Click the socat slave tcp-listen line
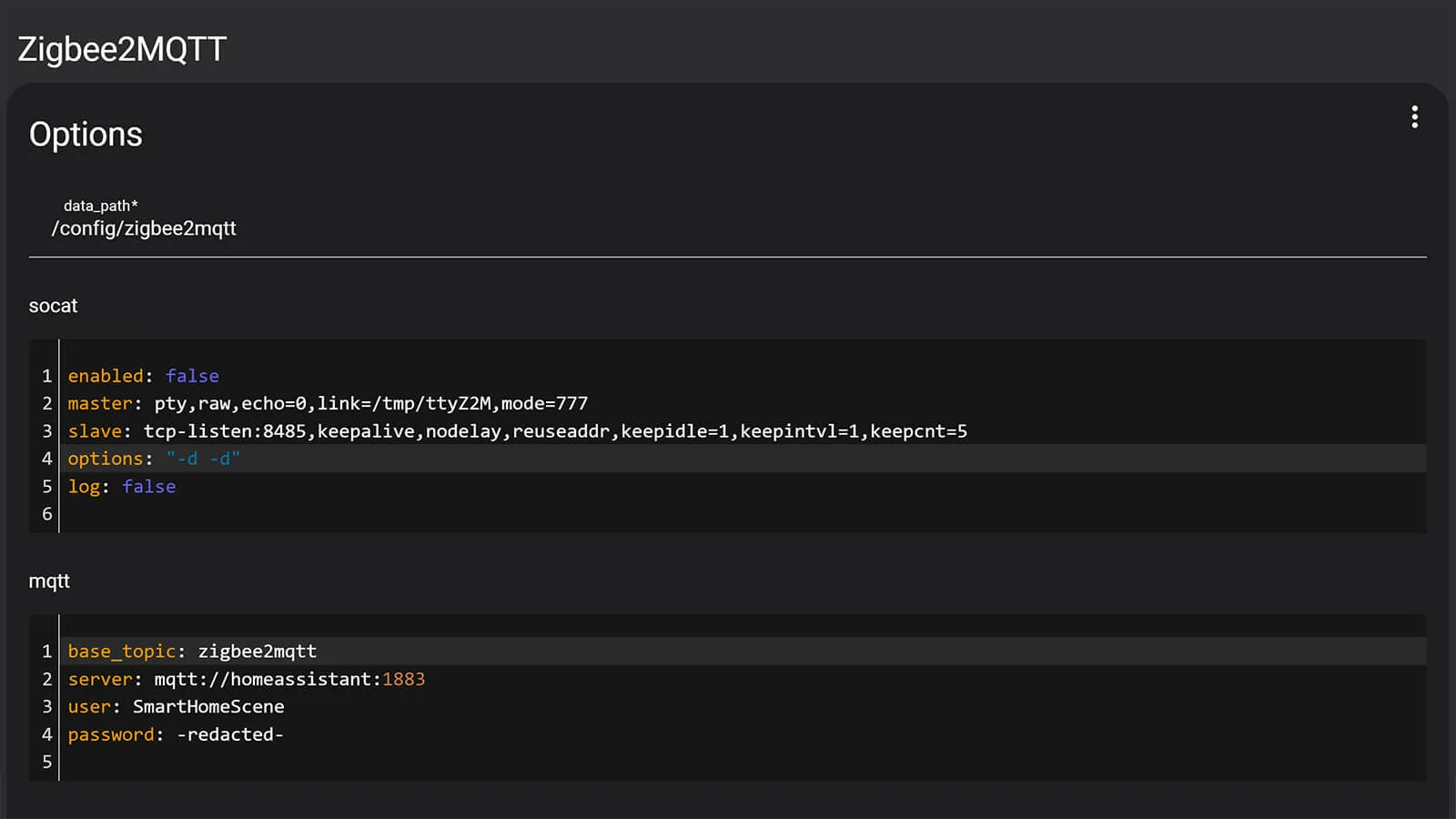The height and width of the screenshot is (819, 1456). coord(517,431)
